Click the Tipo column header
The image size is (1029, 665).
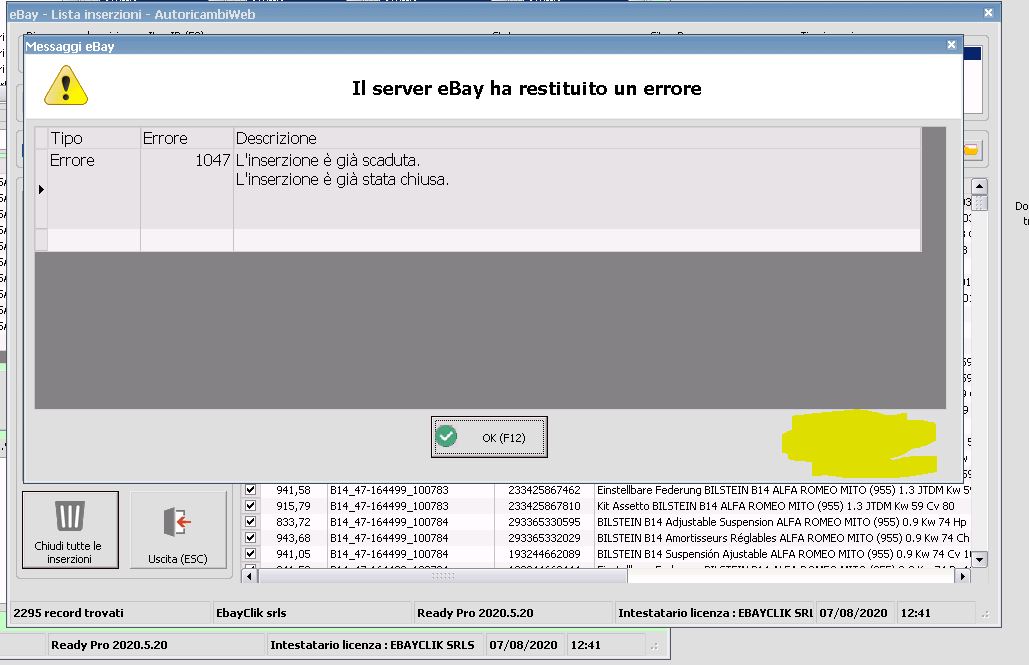point(94,138)
